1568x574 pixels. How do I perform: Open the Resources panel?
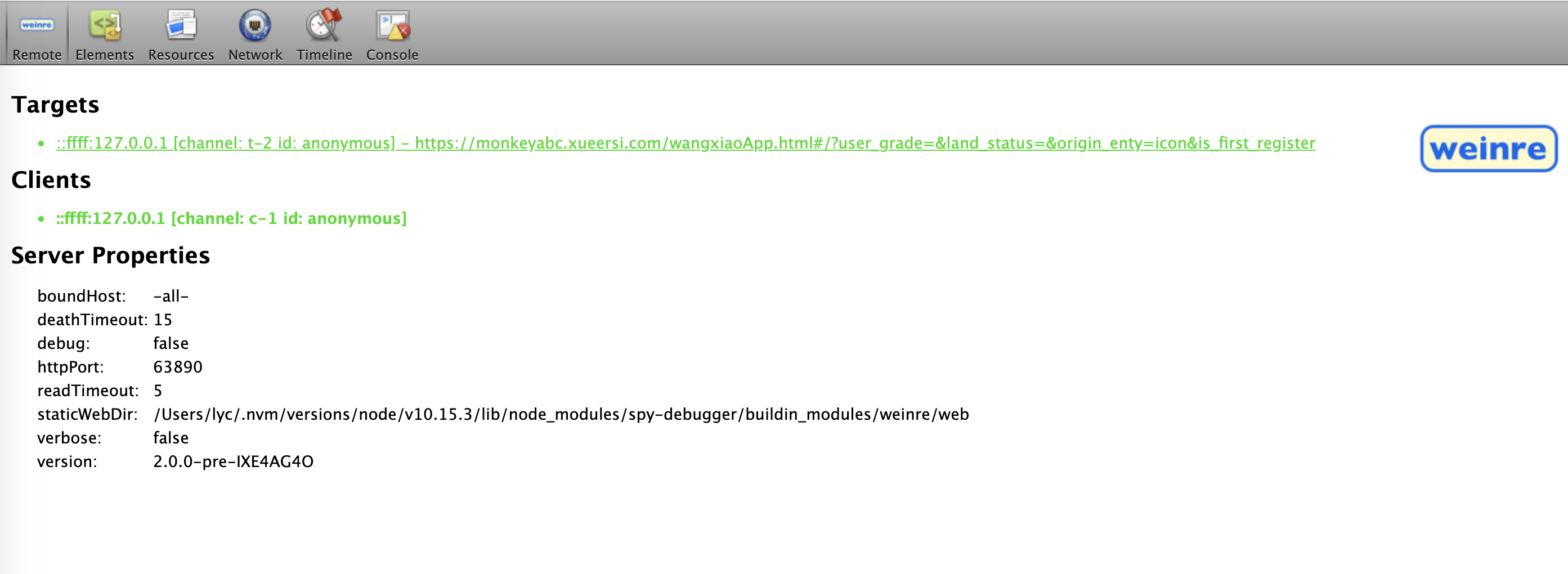[181, 34]
